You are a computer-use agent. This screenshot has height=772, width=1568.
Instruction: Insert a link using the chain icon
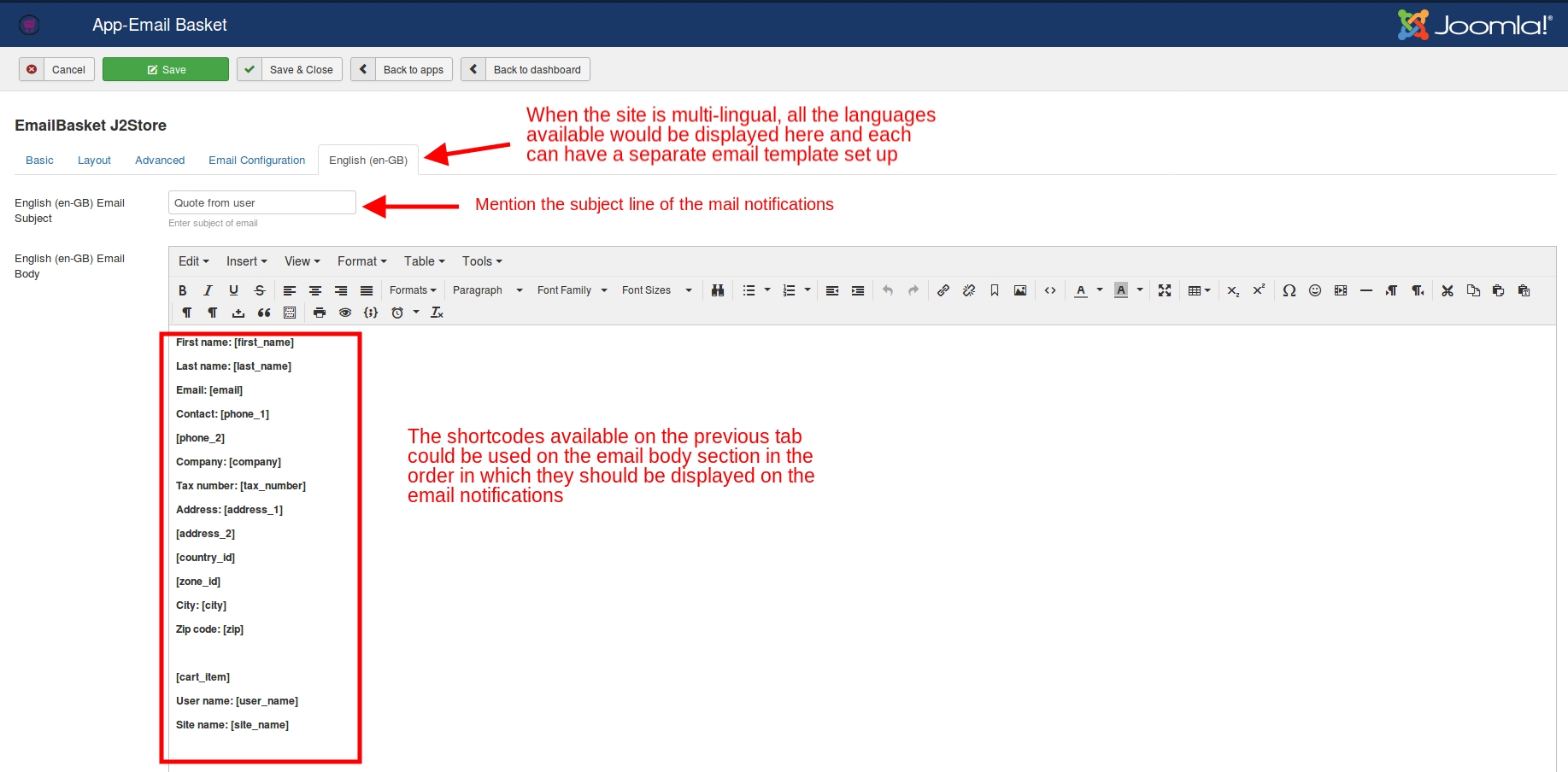tap(943, 290)
